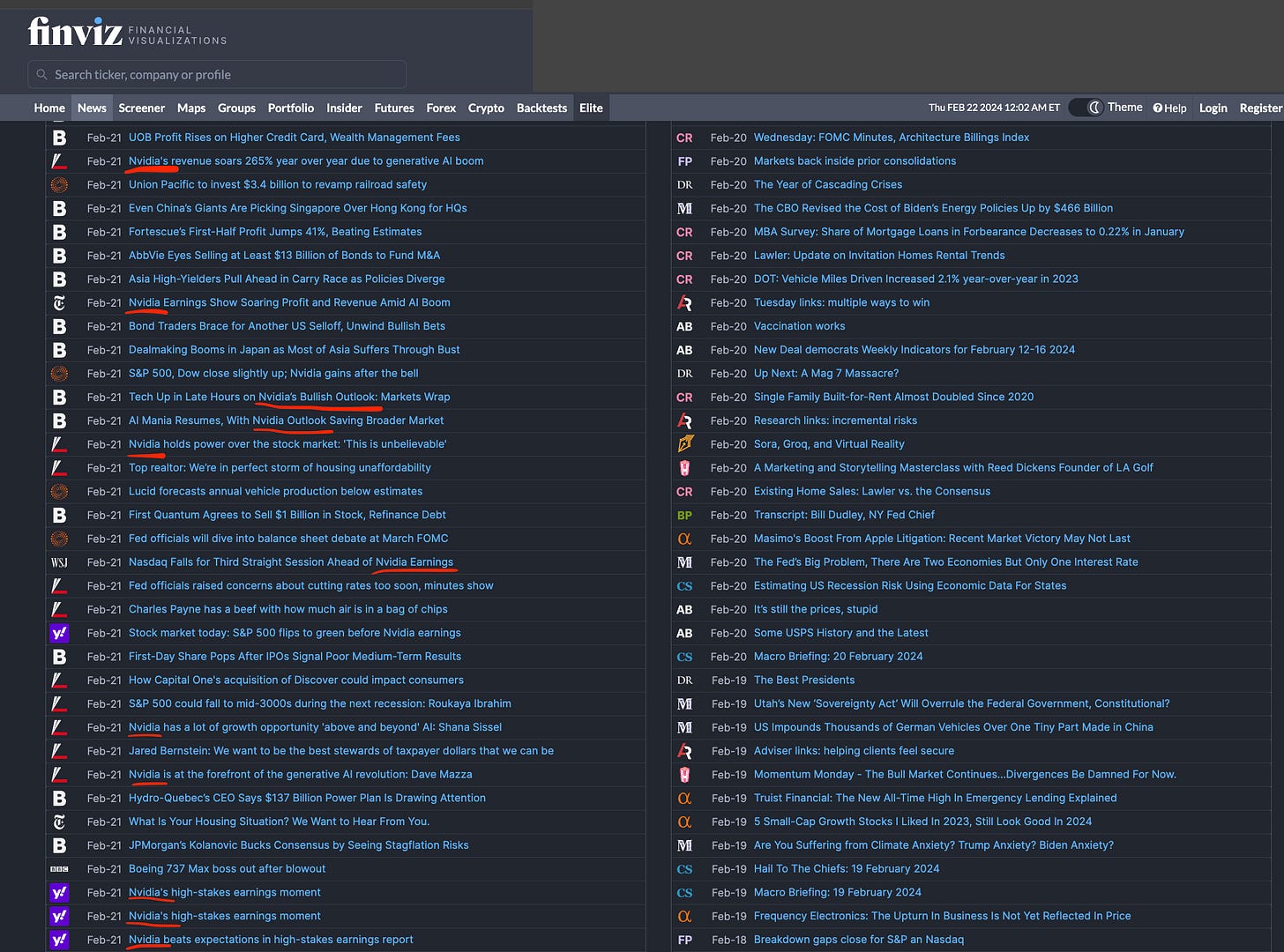The width and height of the screenshot is (1284, 952).
Task: Click pen icon beside Sora, Groq, and Virtual
Action: click(x=684, y=444)
